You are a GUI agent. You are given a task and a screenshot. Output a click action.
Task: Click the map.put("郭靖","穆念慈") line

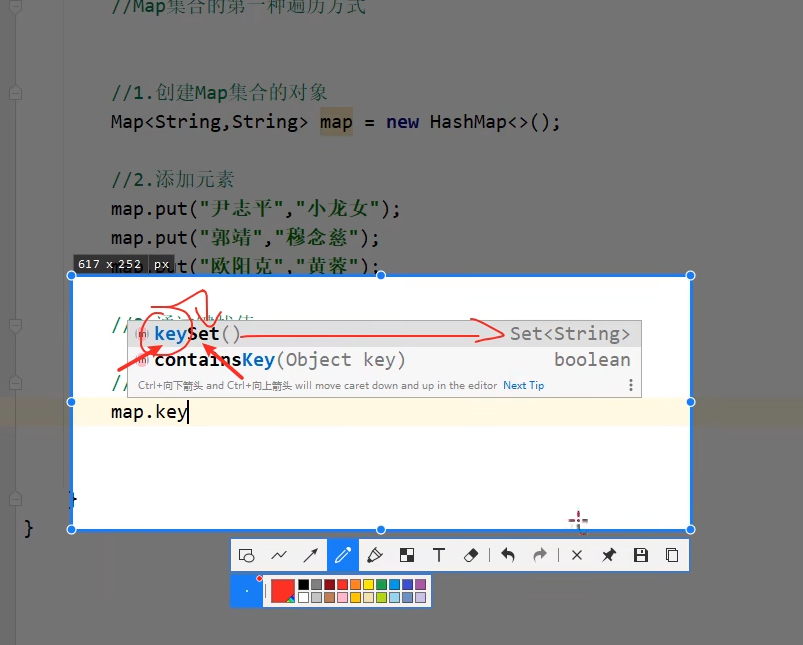(x=245, y=238)
